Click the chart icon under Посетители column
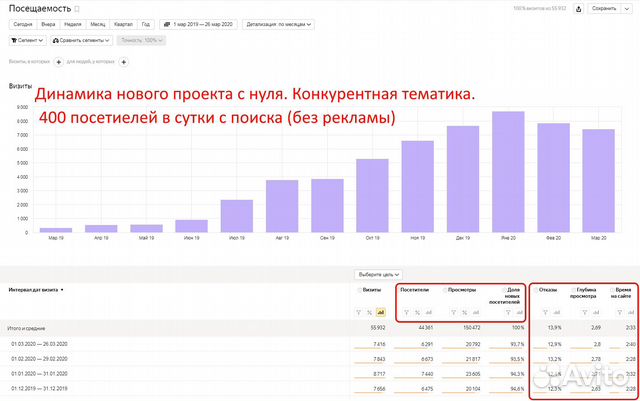640x401 pixels. pos(428,312)
